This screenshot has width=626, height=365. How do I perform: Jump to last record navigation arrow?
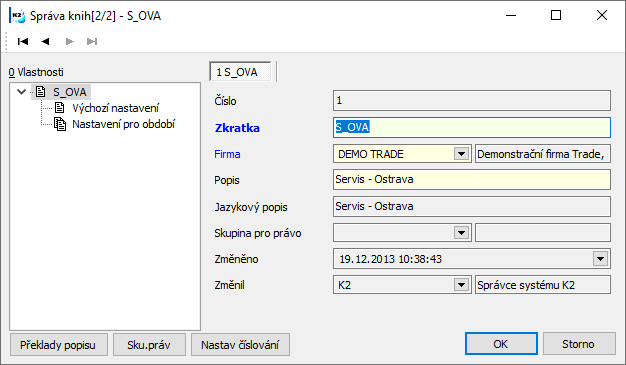pyautogui.click(x=92, y=42)
